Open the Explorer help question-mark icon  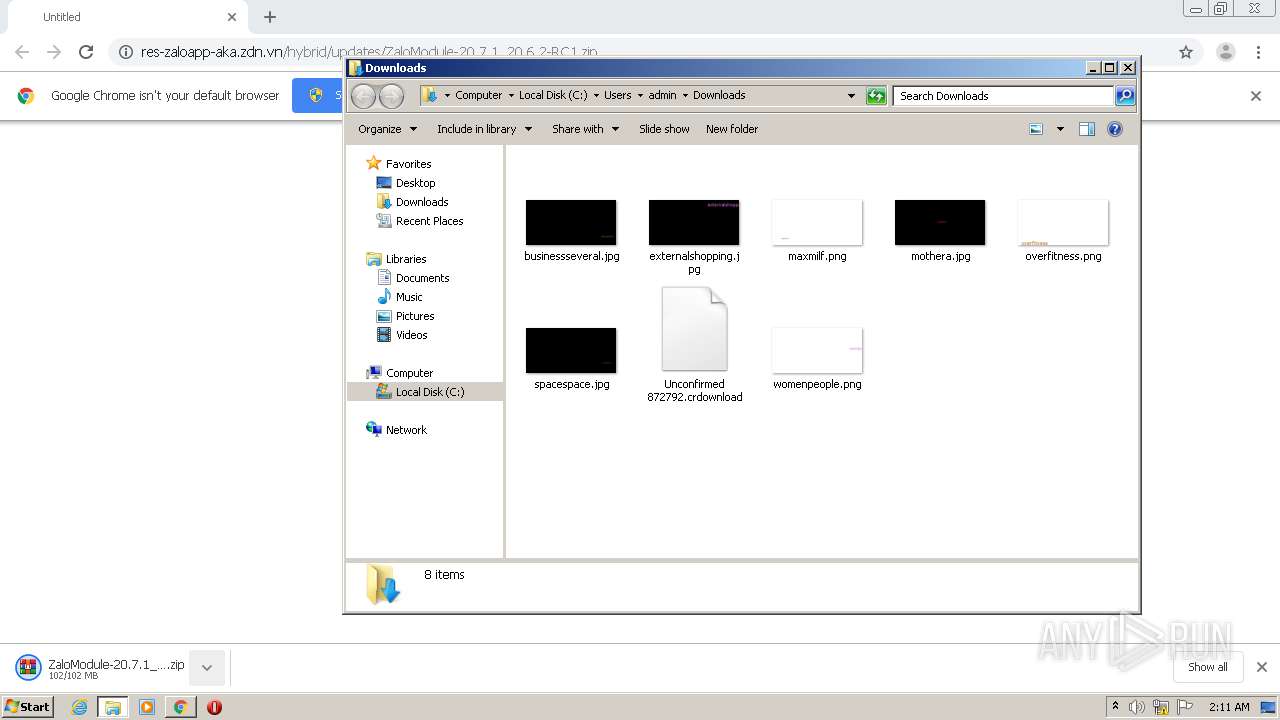(1115, 129)
